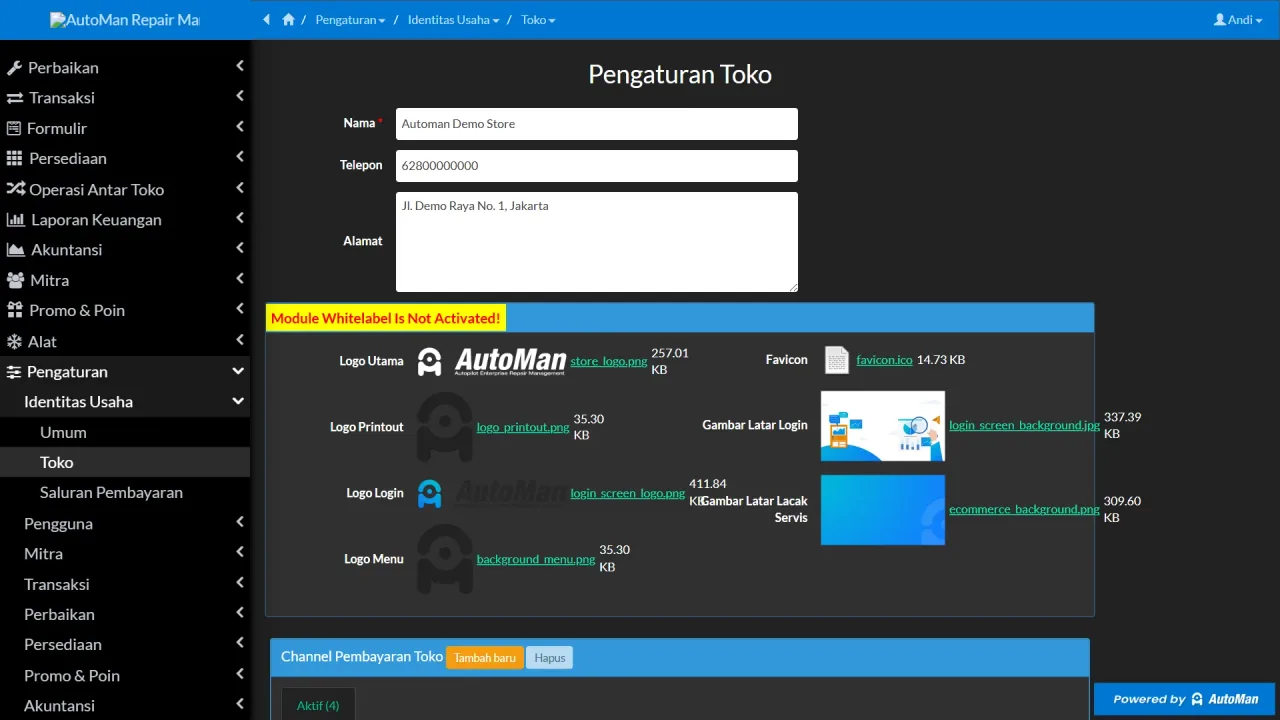Open the favicon.ico file link
The height and width of the screenshot is (720, 1280).
click(x=885, y=360)
